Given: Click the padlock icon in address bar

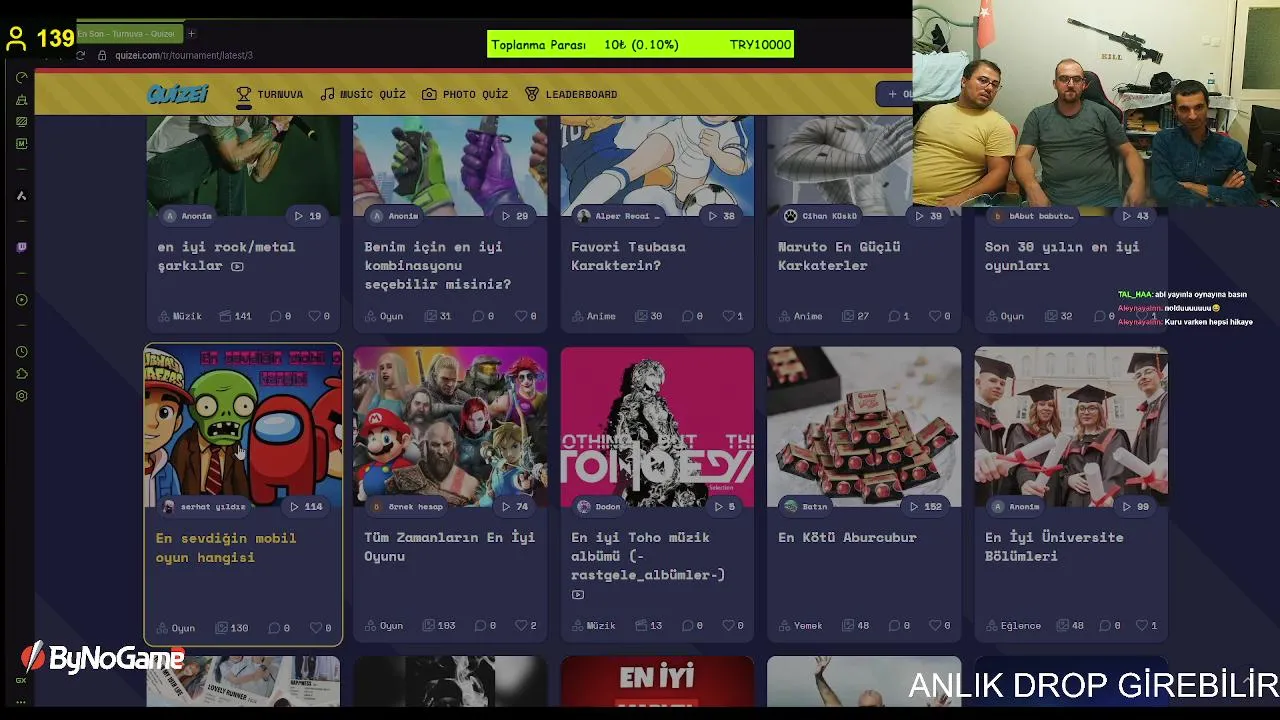Looking at the screenshot, I should click(102, 55).
